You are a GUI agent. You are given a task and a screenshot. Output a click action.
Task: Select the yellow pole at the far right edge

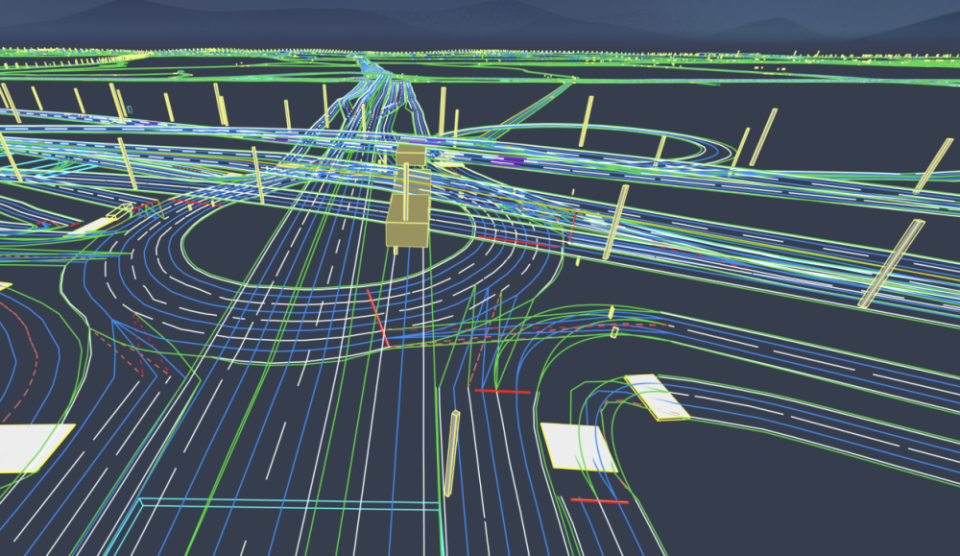pyautogui.click(x=934, y=165)
